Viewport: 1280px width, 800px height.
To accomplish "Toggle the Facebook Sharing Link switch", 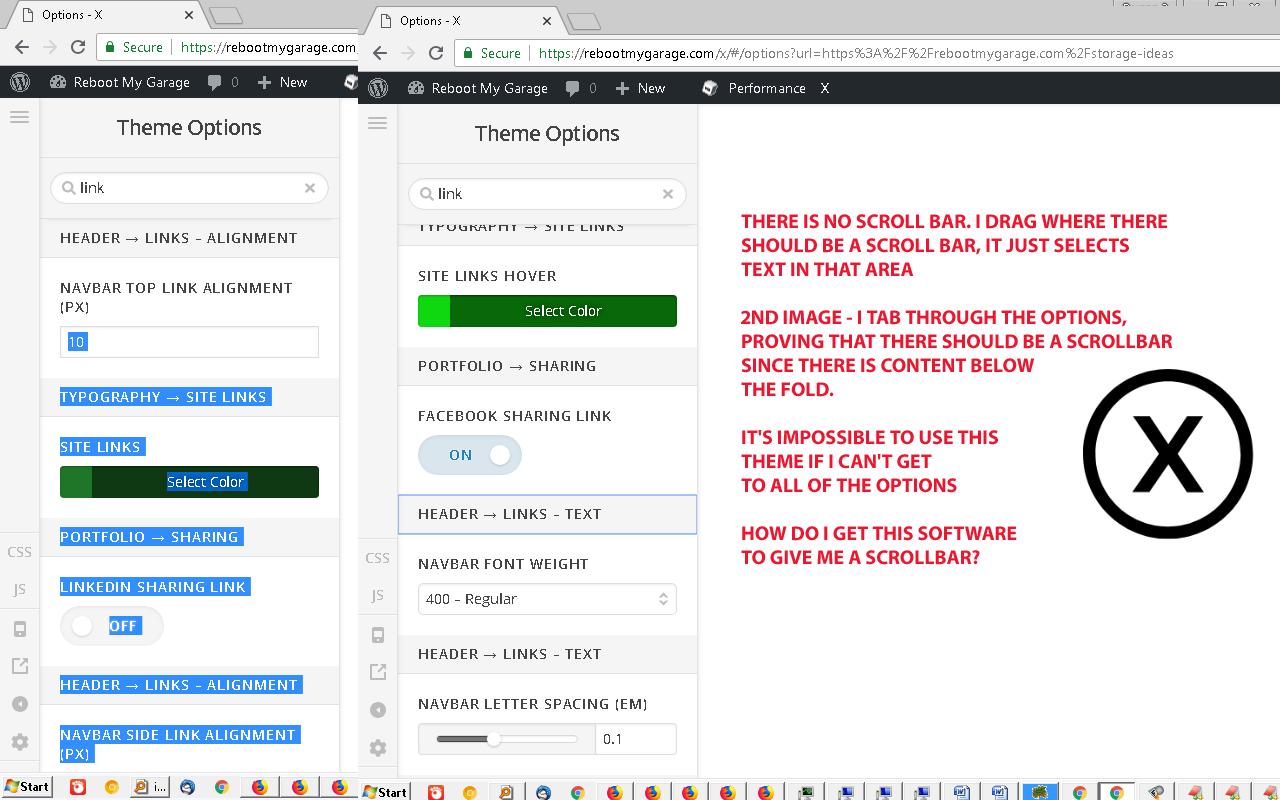I will tap(470, 455).
